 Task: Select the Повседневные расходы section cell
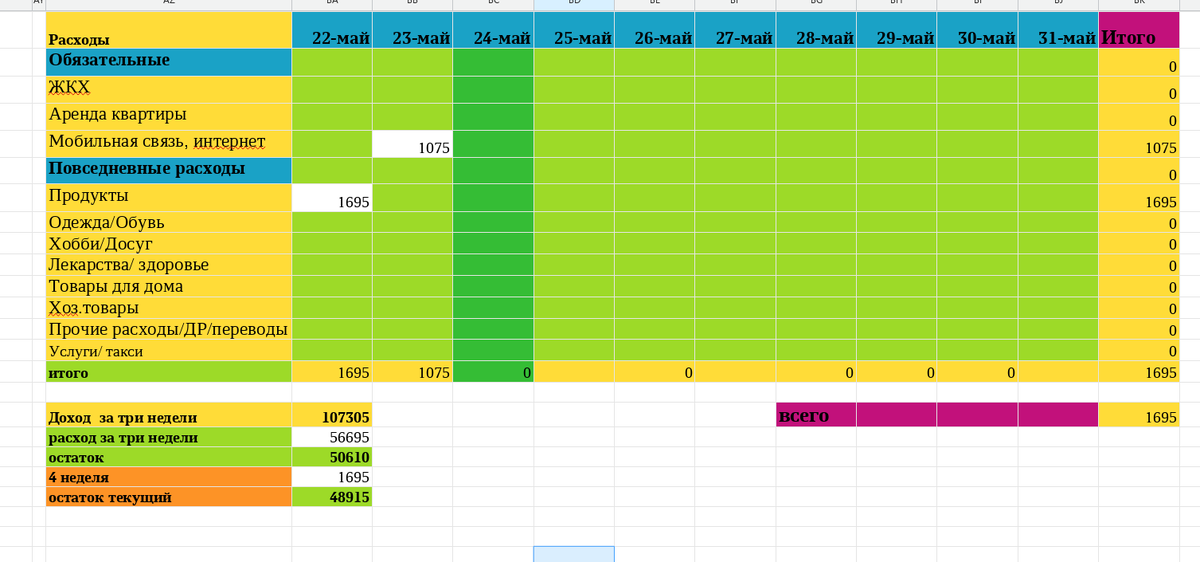[x=169, y=170]
